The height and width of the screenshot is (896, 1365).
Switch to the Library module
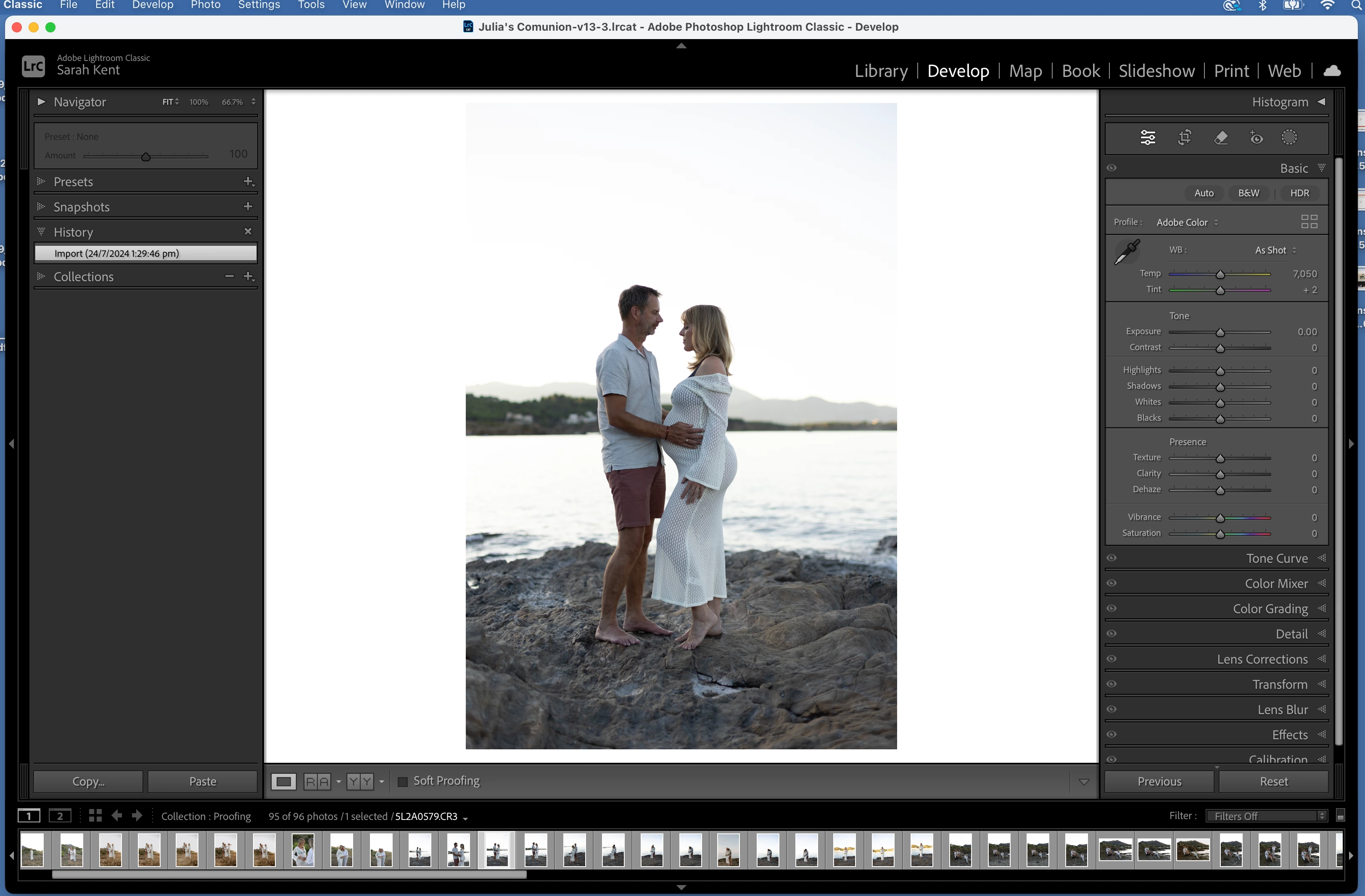pos(881,71)
